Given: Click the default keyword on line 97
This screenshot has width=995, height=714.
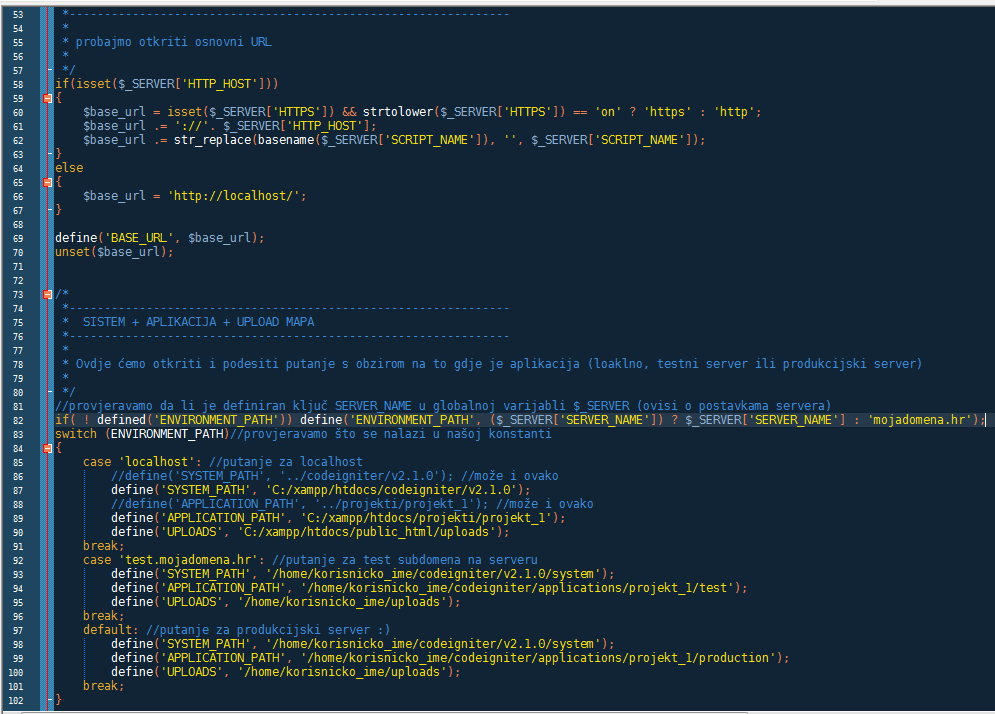Looking at the screenshot, I should (110, 630).
